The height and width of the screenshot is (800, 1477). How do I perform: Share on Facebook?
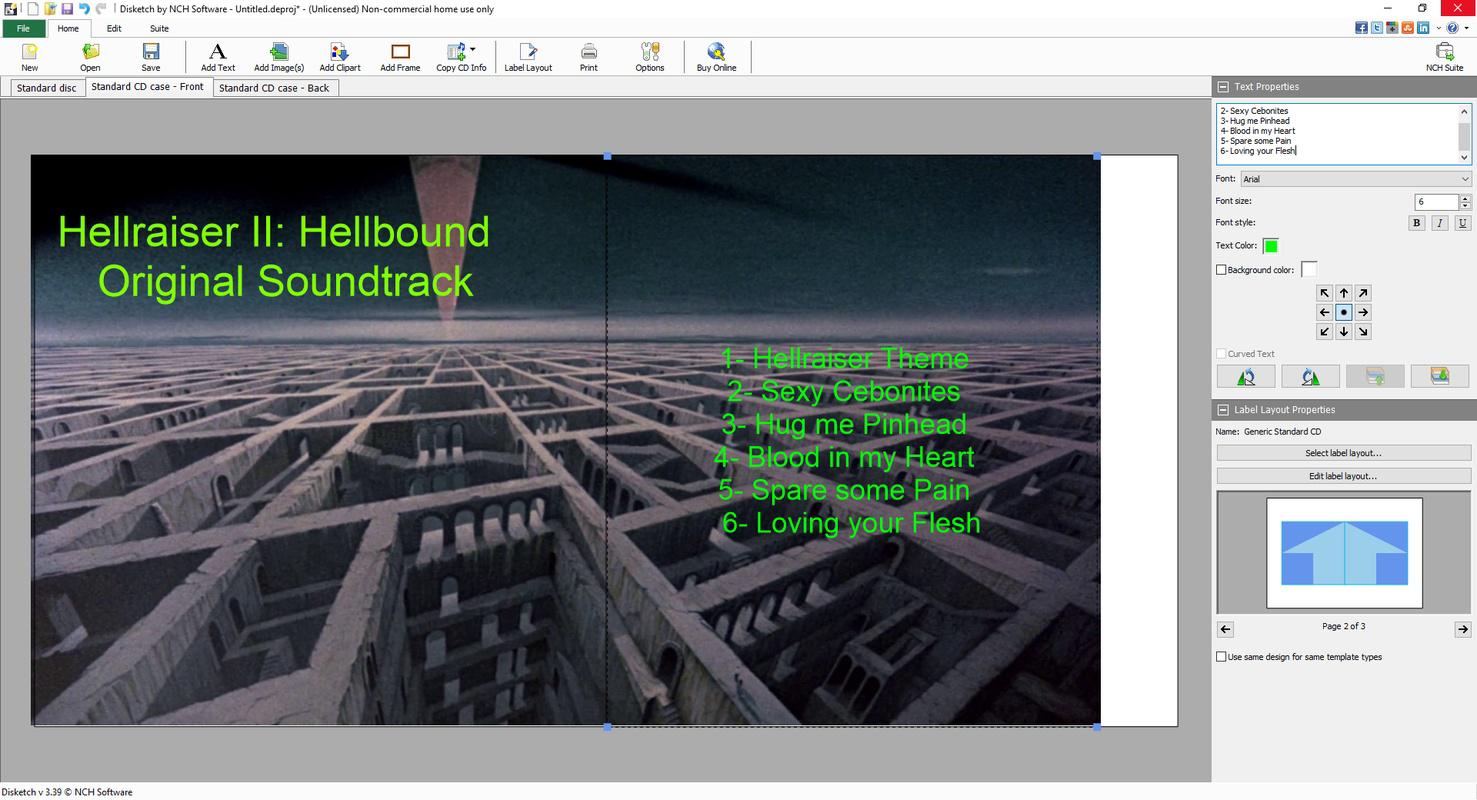coord(1362,28)
